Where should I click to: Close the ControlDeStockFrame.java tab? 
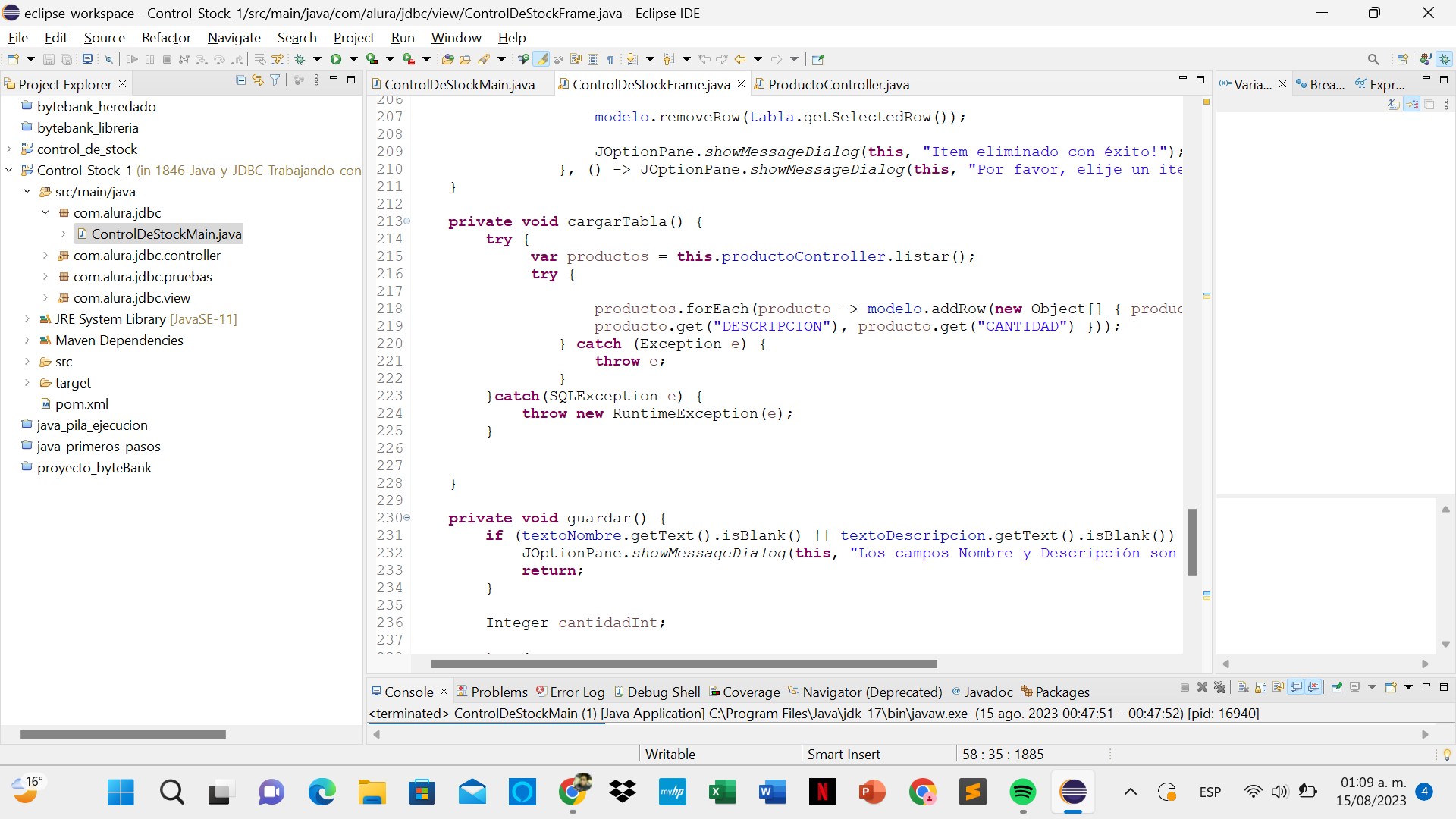coord(741,84)
